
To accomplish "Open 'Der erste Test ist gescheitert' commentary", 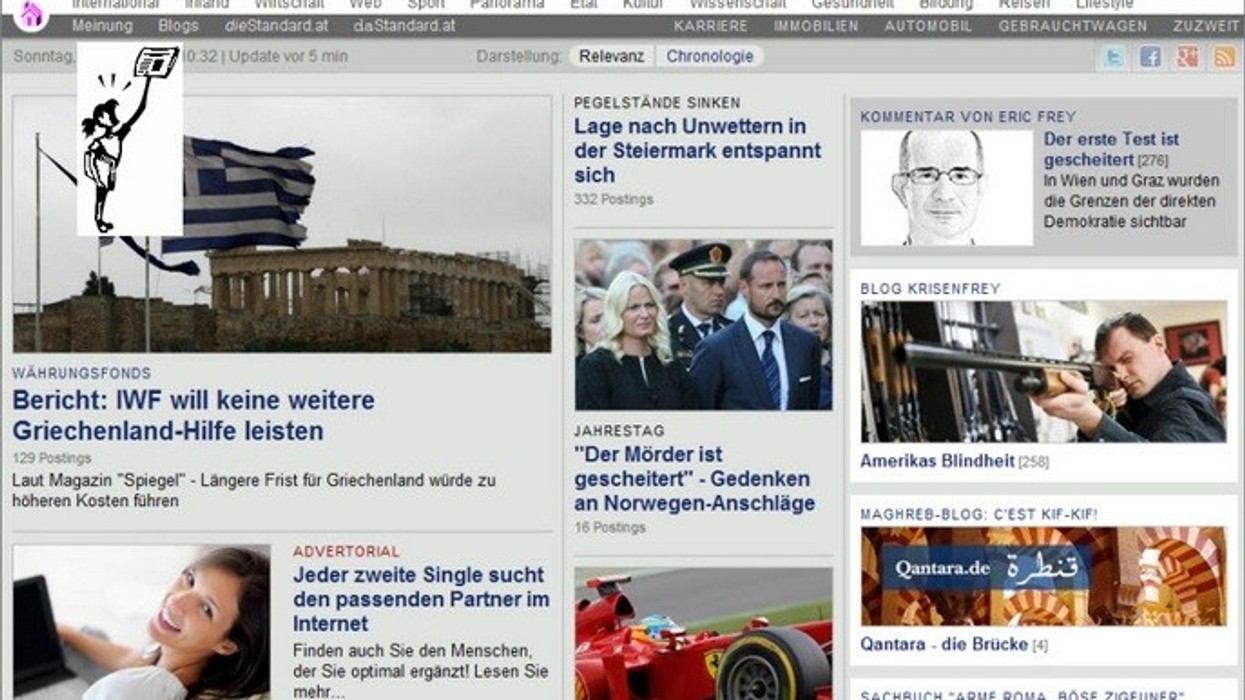I will pyautogui.click(x=1111, y=149).
